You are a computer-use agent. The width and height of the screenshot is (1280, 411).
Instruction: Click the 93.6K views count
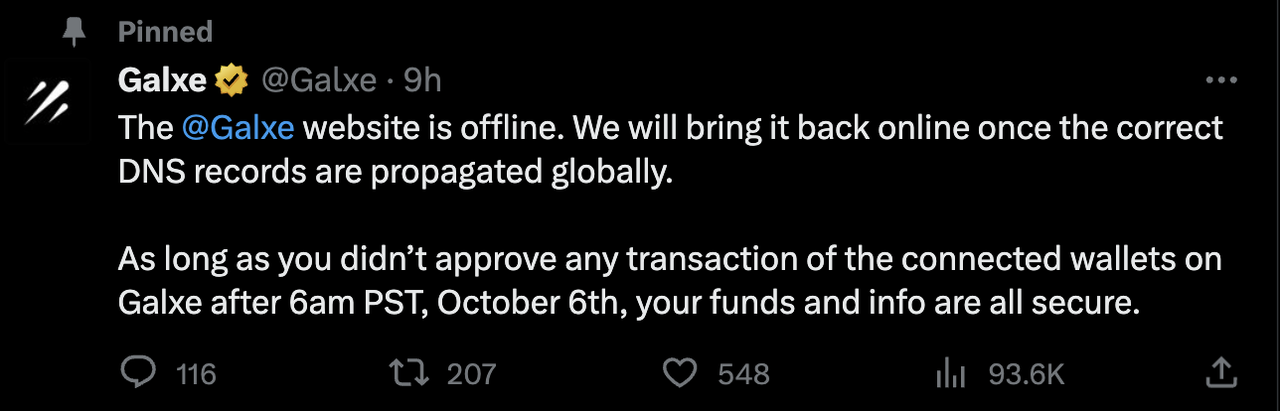pyautogui.click(x=1026, y=375)
